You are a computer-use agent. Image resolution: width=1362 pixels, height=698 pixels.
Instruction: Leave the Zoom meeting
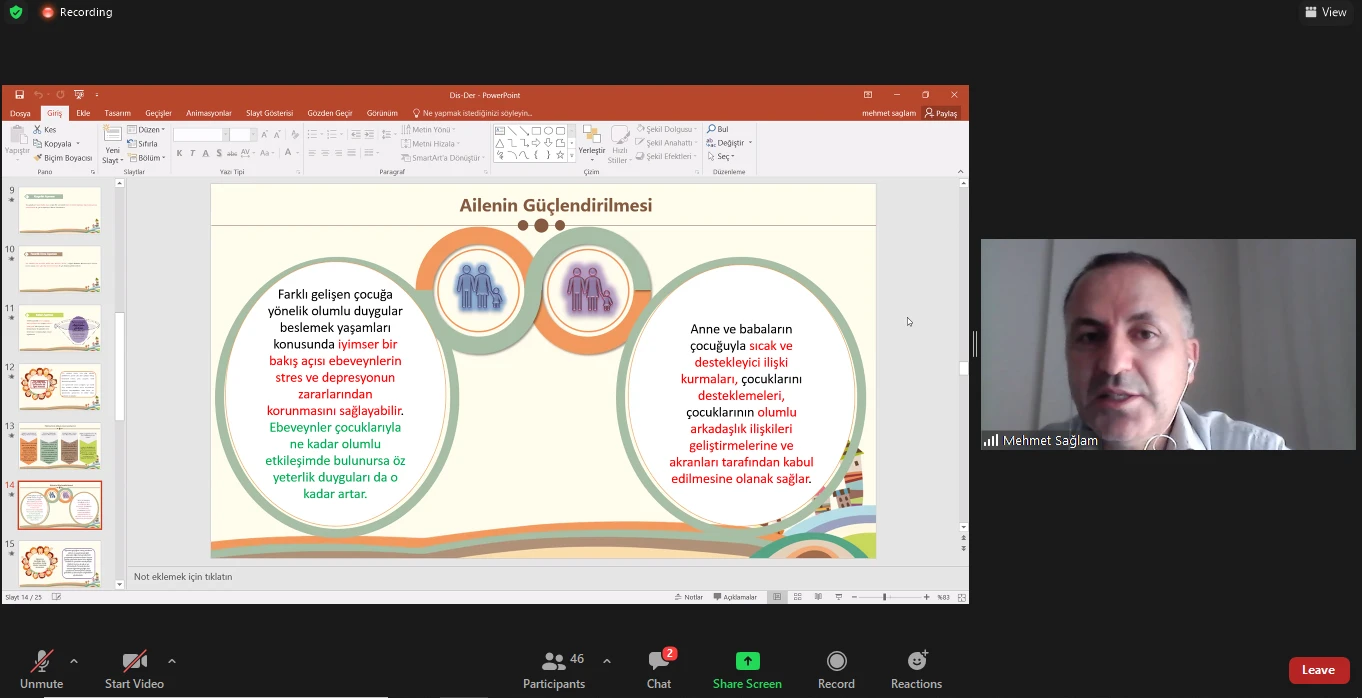pyautogui.click(x=1319, y=670)
